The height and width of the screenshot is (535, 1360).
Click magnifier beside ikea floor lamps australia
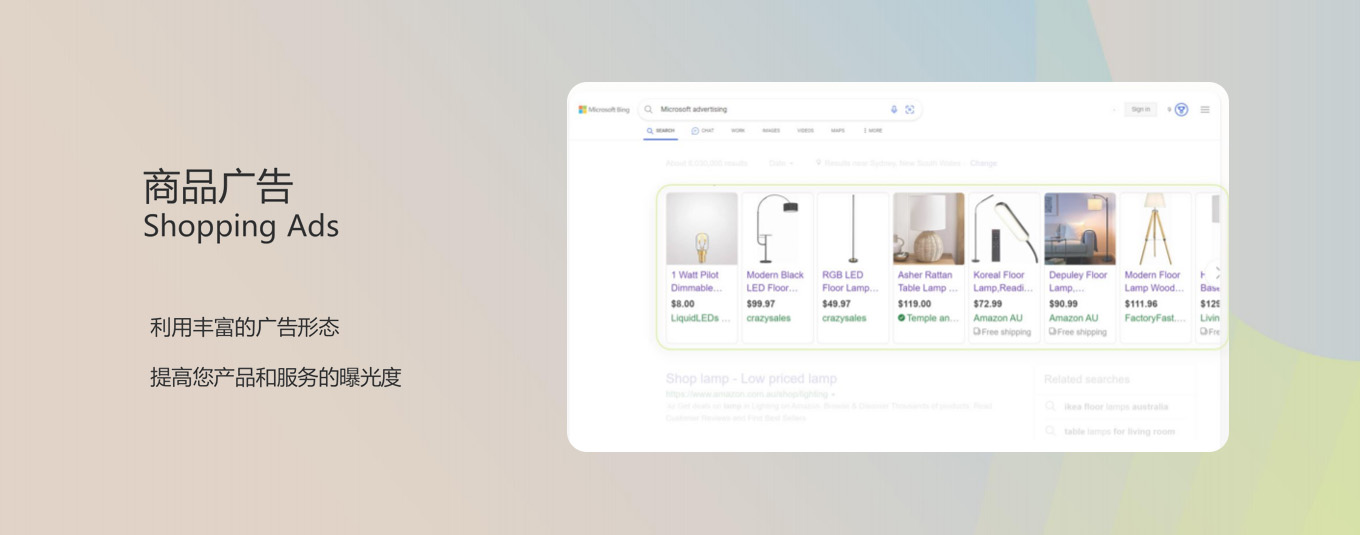coord(1050,407)
